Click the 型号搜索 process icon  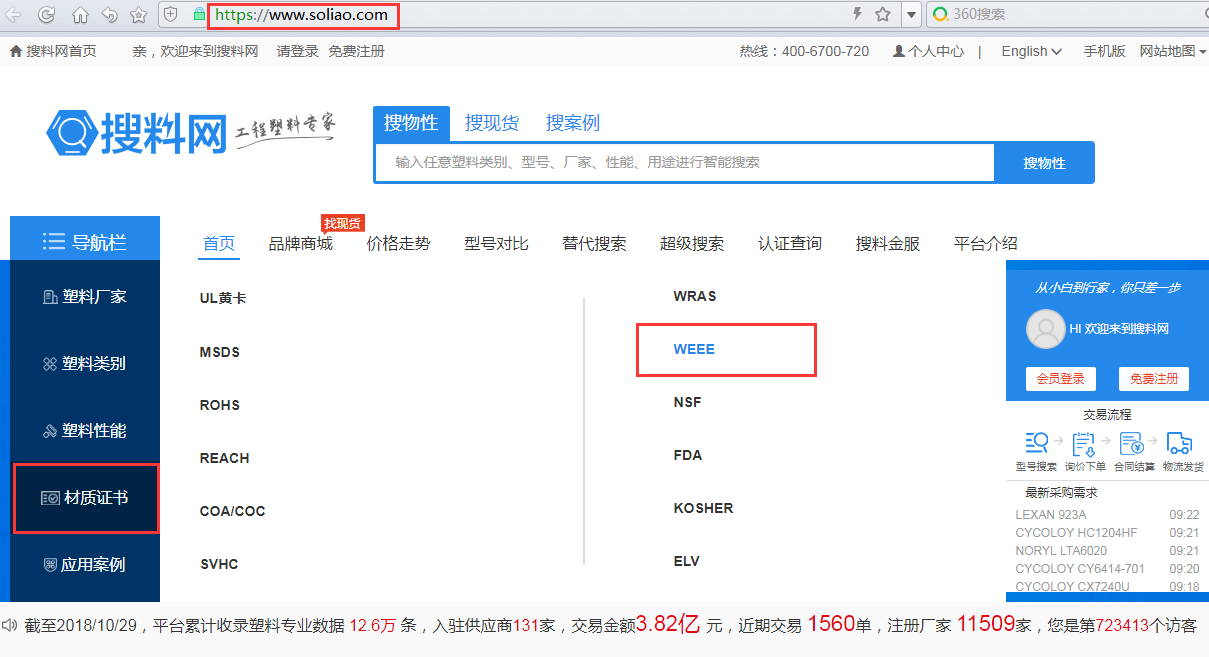tap(1036, 443)
